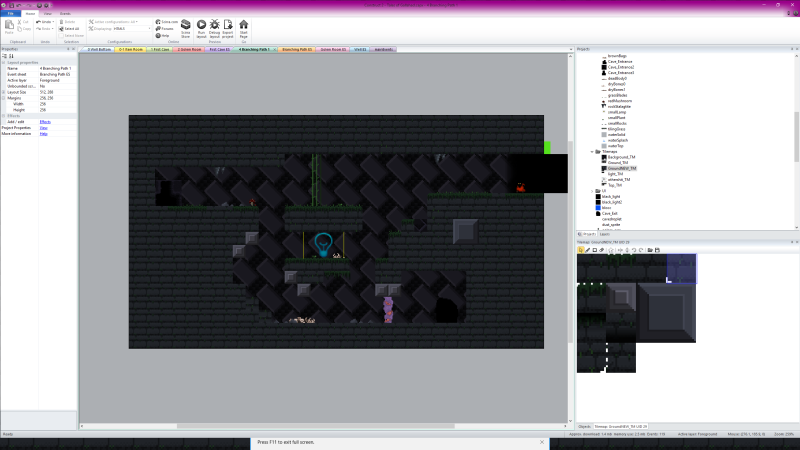Viewport: 800px width, 450px height.
Task: Close the 4 Branching Path 1 tab
Action: tap(274, 49)
